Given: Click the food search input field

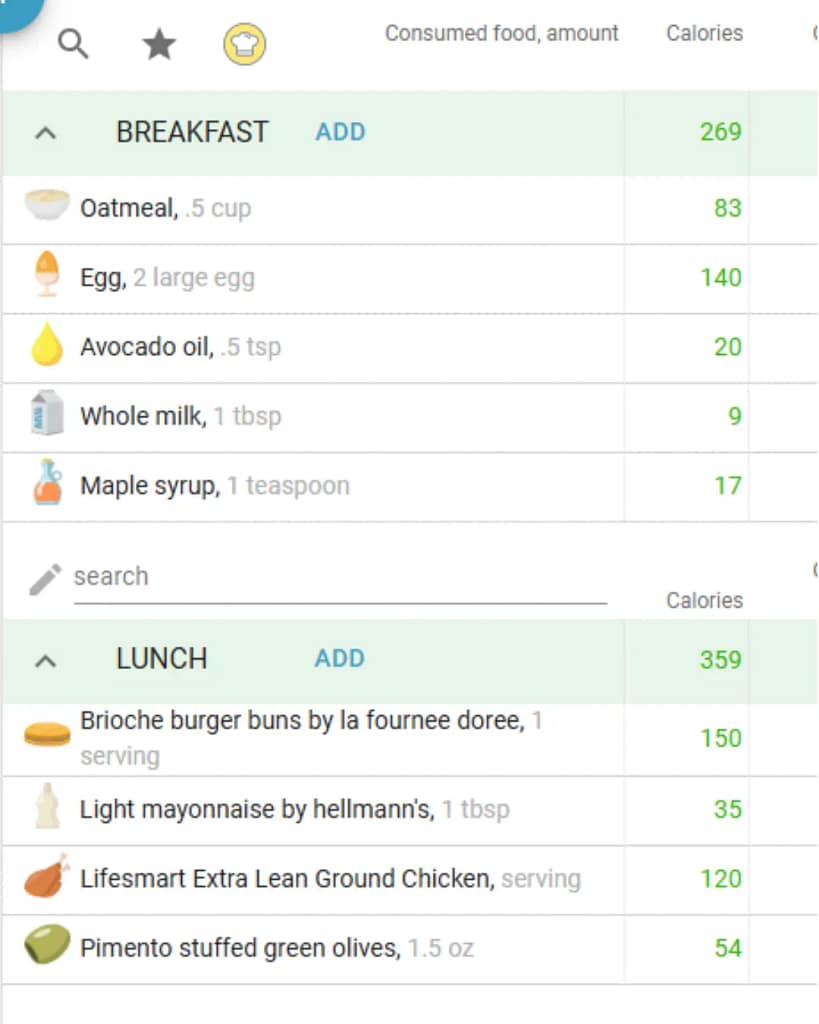Looking at the screenshot, I should pyautogui.click(x=340, y=578).
